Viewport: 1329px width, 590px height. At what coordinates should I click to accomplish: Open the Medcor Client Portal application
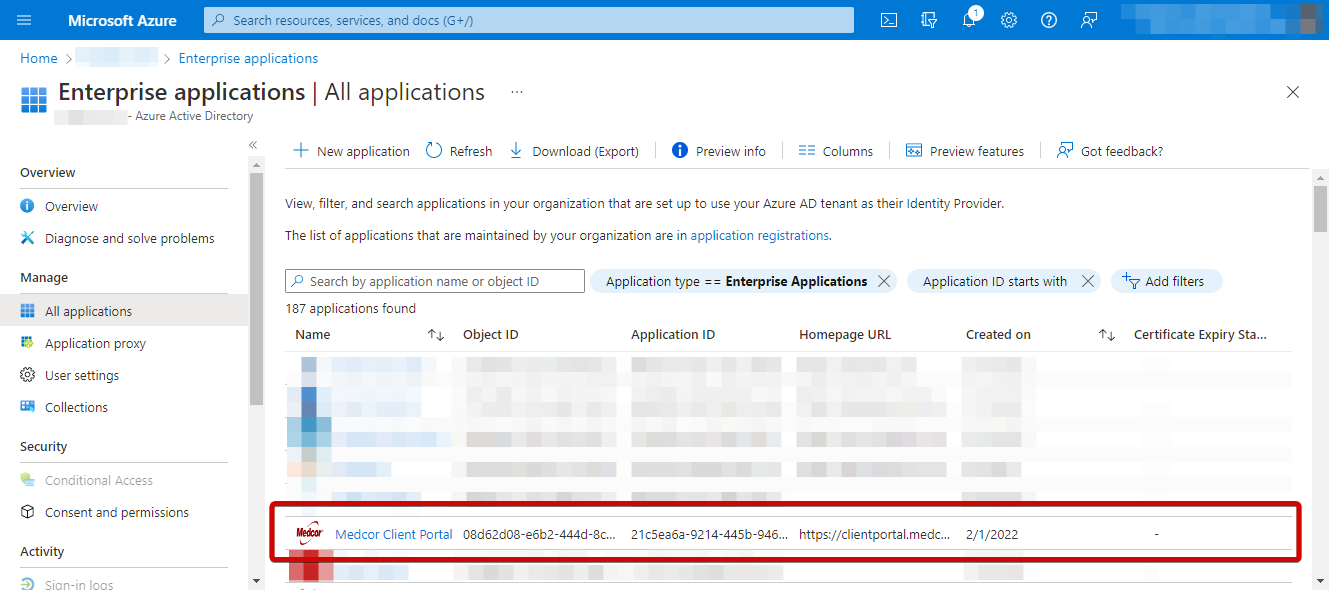(x=394, y=534)
